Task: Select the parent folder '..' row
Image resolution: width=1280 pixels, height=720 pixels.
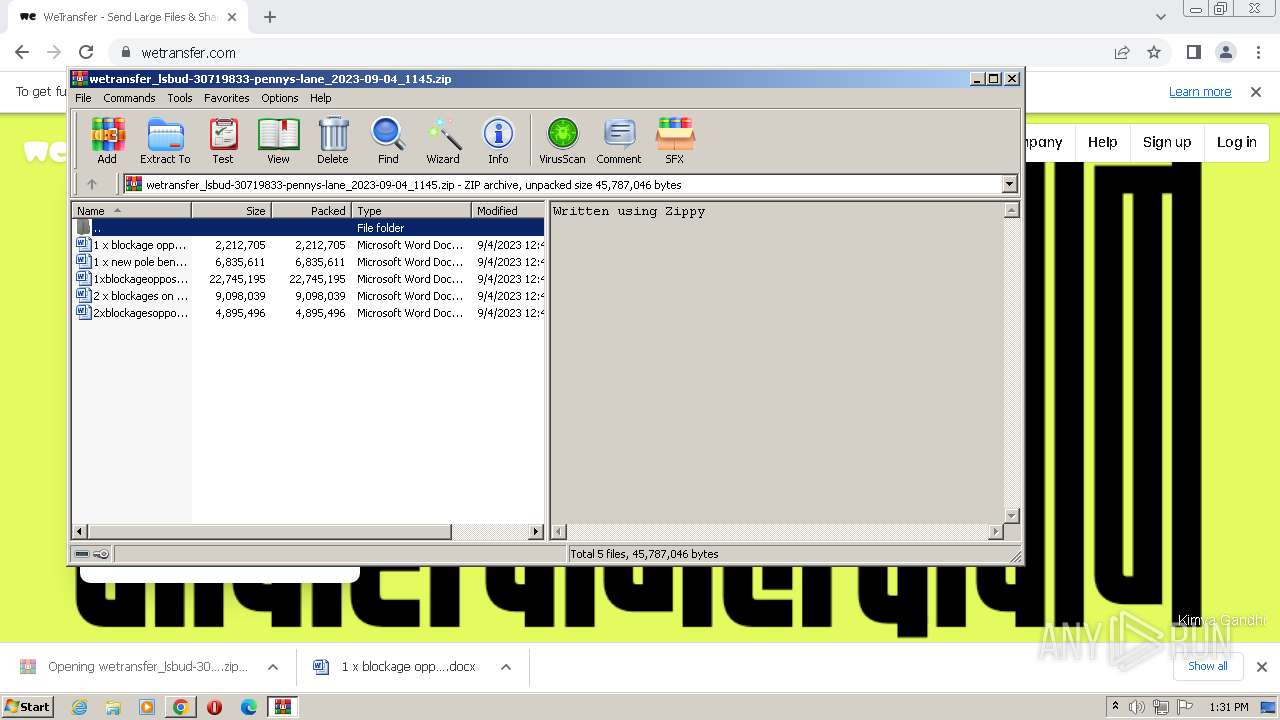Action: pyautogui.click(x=308, y=228)
